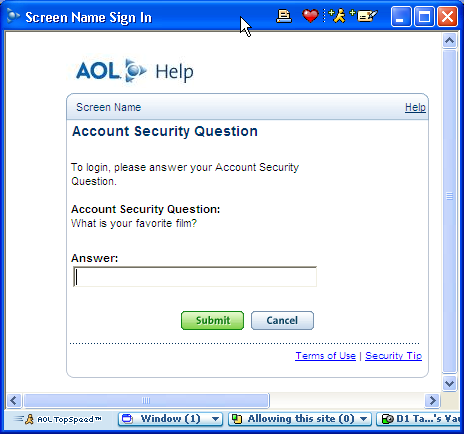This screenshot has width=464, height=434.
Task: Add page to favorites with heart icon
Action: [x=310, y=16]
